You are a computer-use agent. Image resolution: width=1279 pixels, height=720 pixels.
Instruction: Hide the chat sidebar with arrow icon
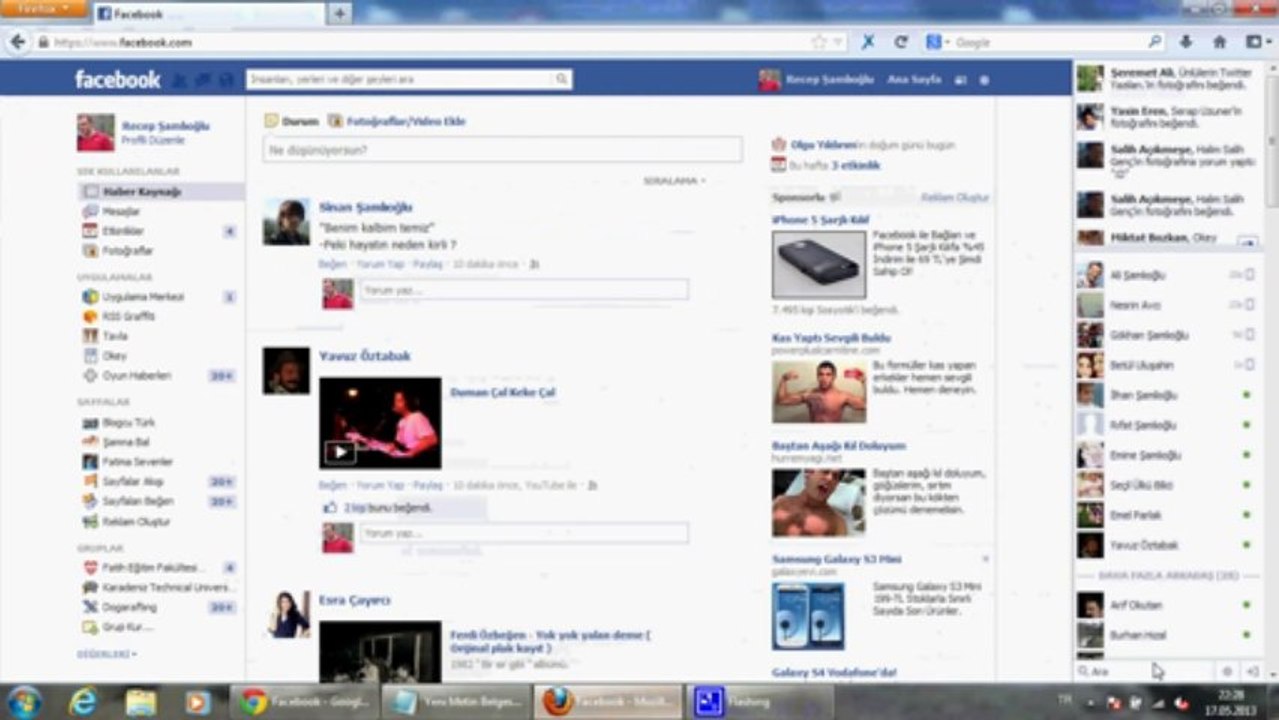(1251, 671)
